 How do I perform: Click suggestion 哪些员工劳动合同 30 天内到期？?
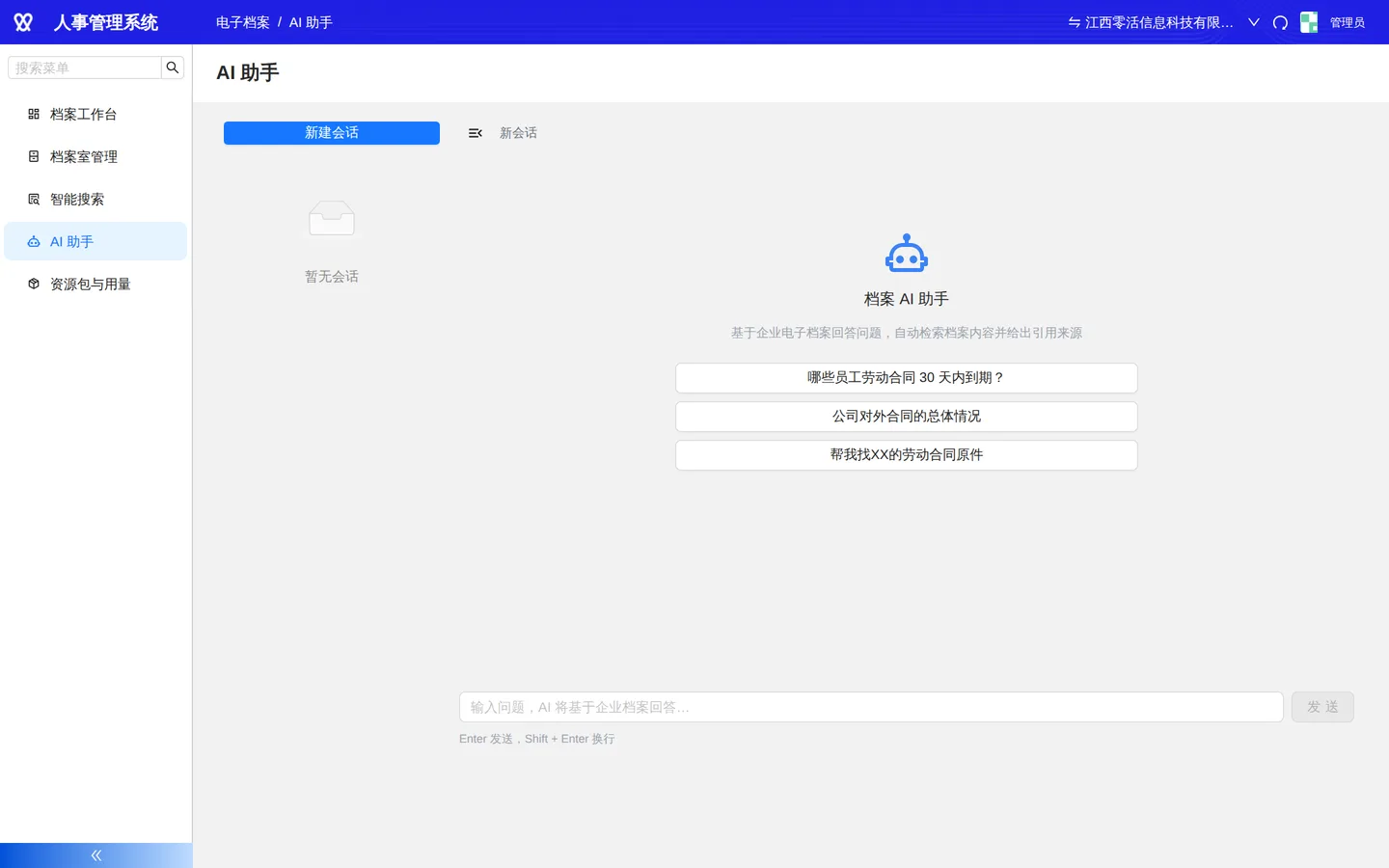click(907, 378)
